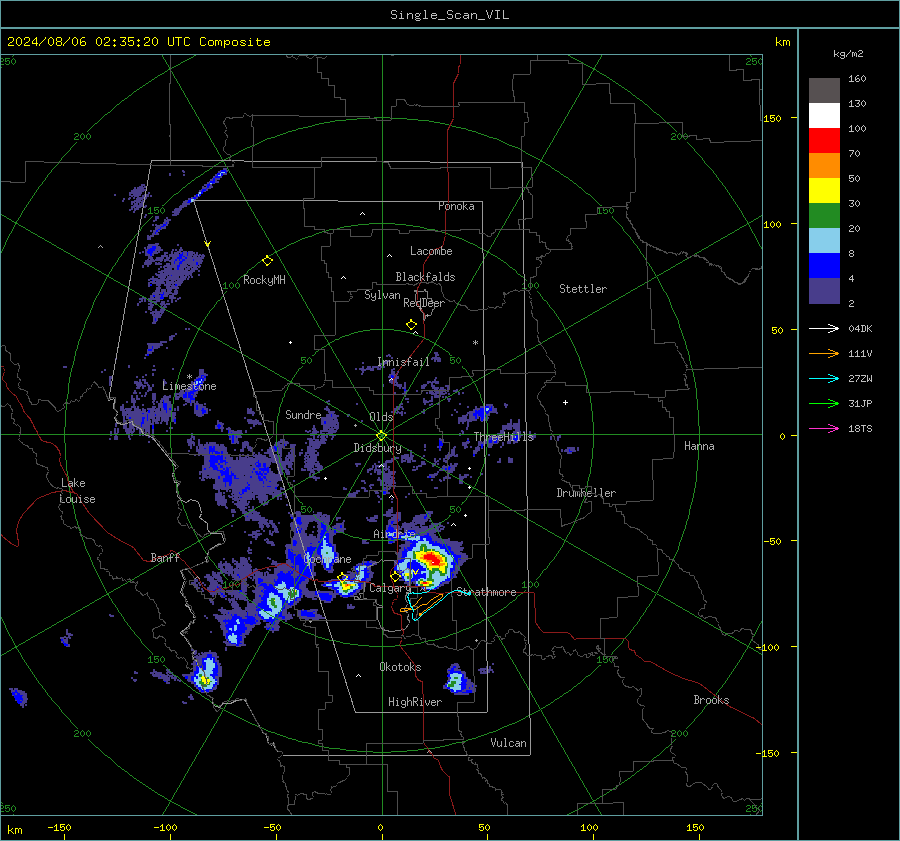Click the Lacombe map label
The height and width of the screenshot is (841, 900).
pos(431,251)
